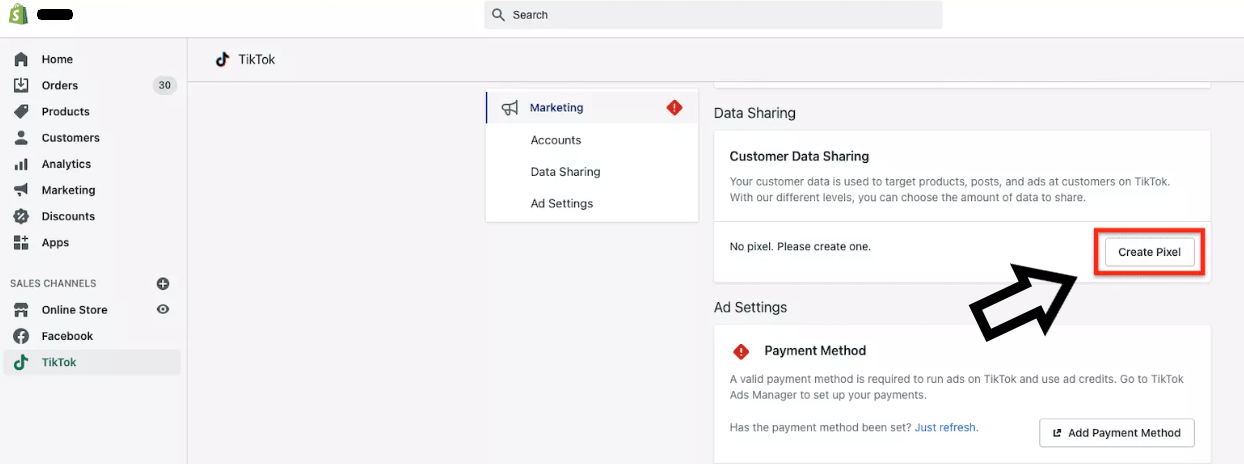
Task: Select TikTok in sales channels
Action: pyautogui.click(x=59, y=362)
